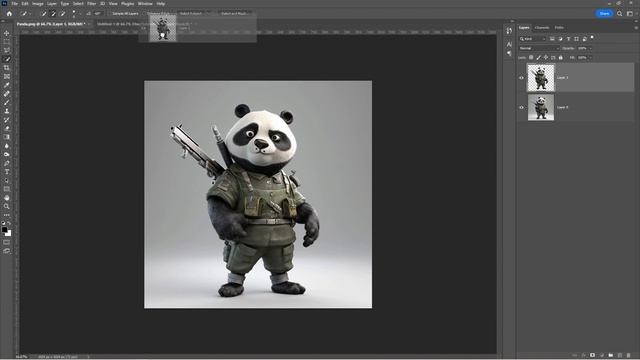Select the Brush tool
Screen dimensions: 640x360
pyautogui.click(x=7, y=102)
